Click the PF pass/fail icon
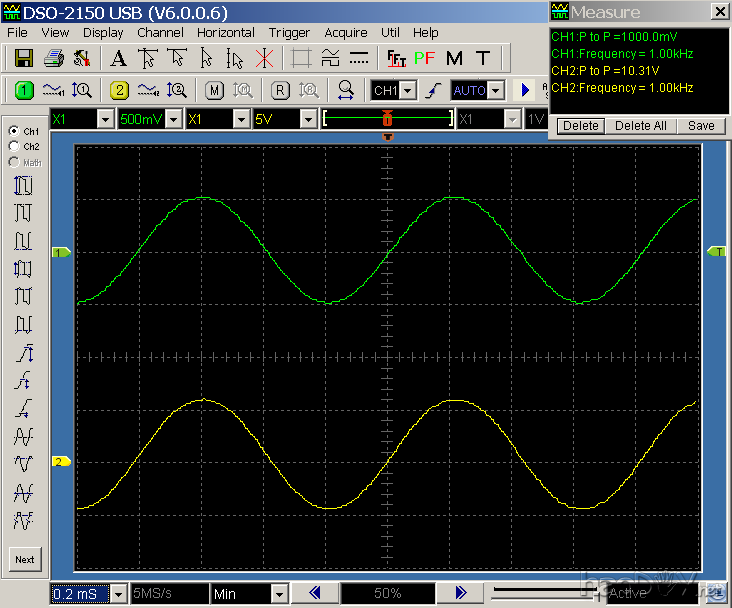 click(425, 58)
